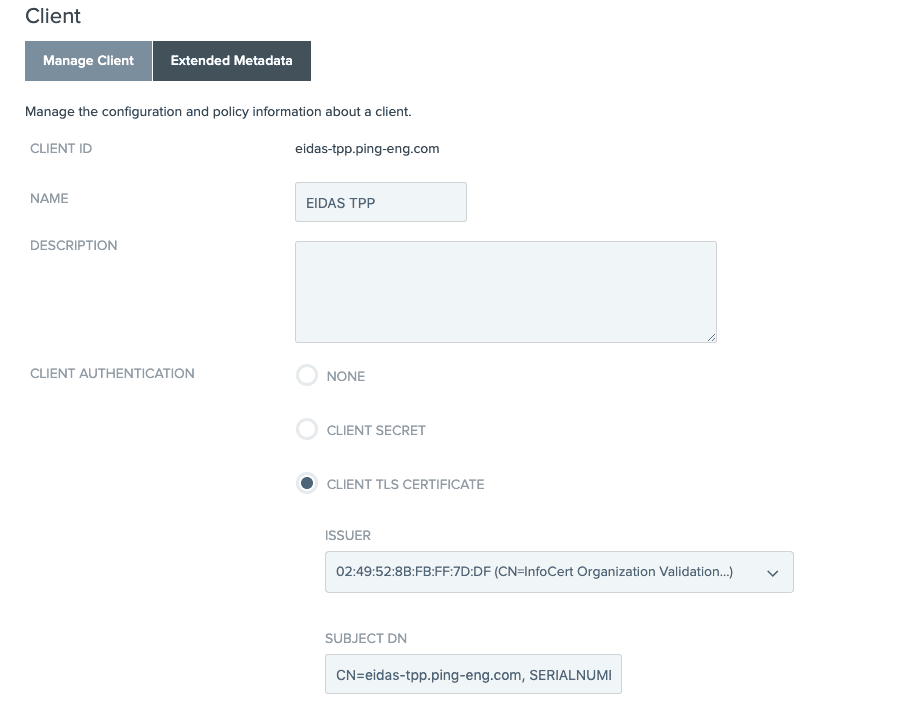
Task: Switch to the Manage Client tab
Action: [x=88, y=61]
